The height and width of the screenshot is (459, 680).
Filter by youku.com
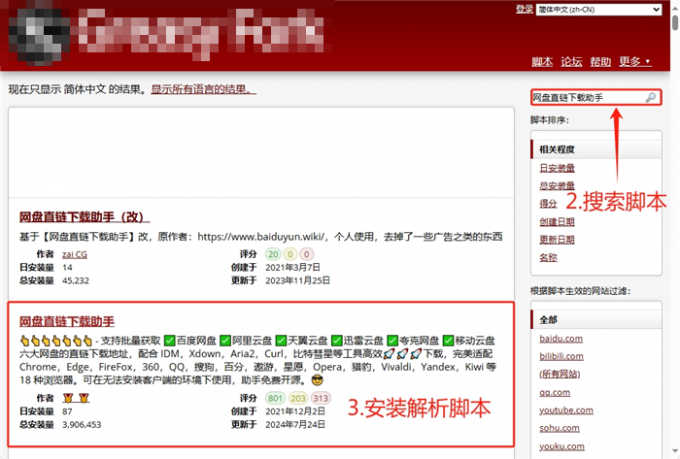coord(562,446)
